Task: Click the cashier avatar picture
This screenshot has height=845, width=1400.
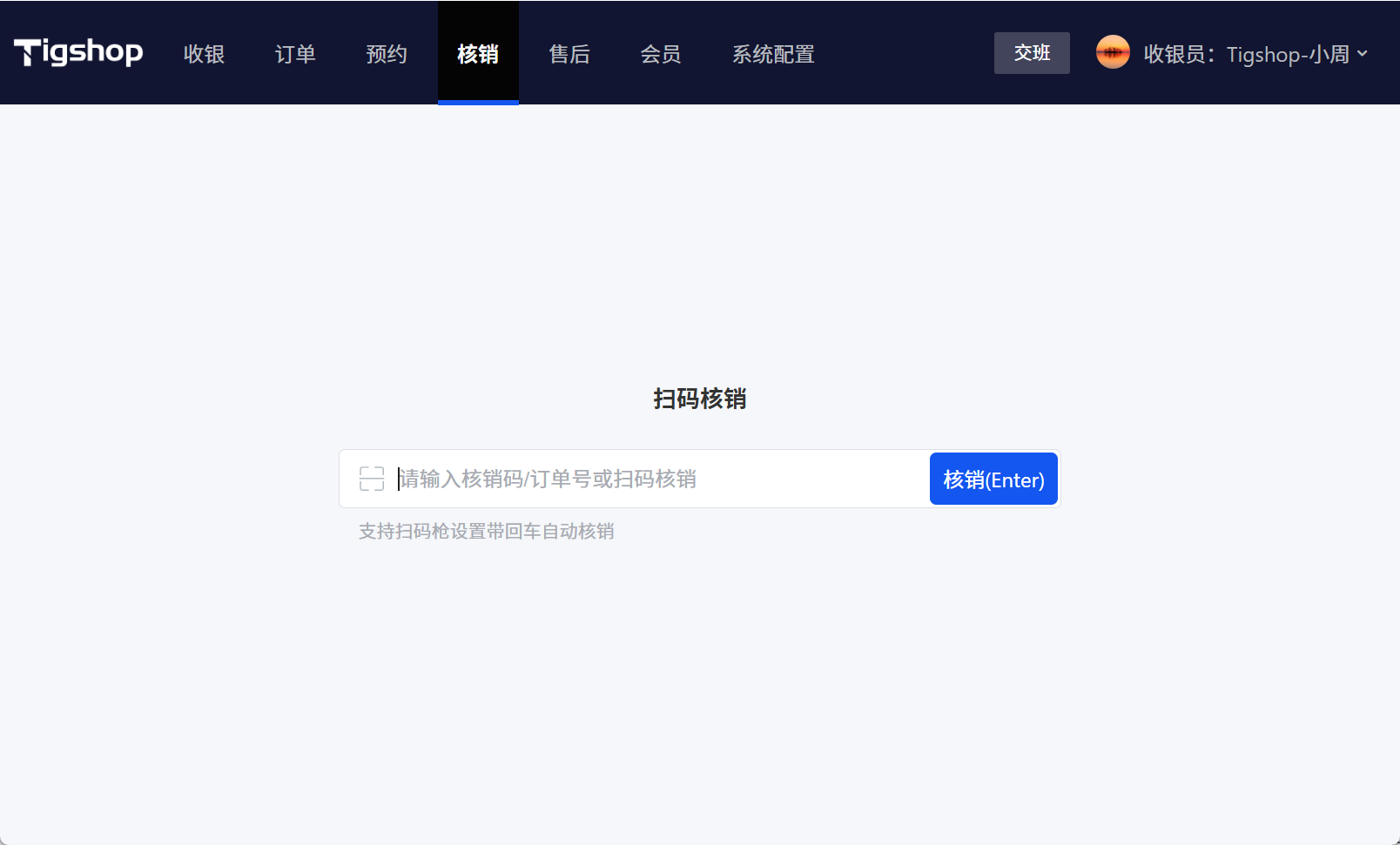Action: (x=1113, y=52)
